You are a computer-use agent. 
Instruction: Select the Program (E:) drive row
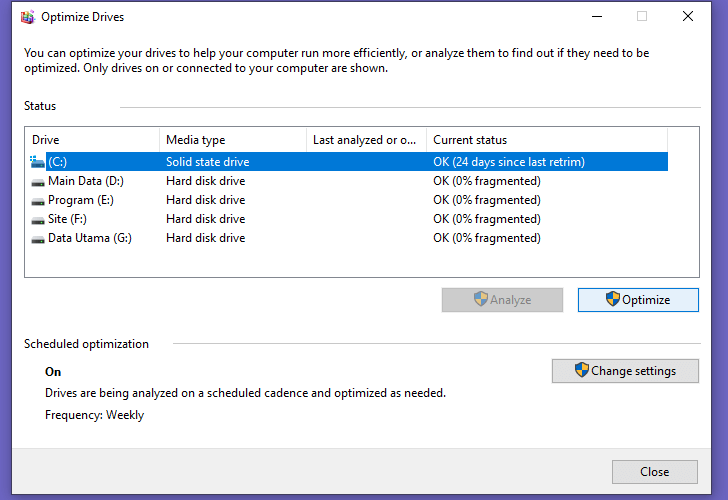click(x=348, y=200)
